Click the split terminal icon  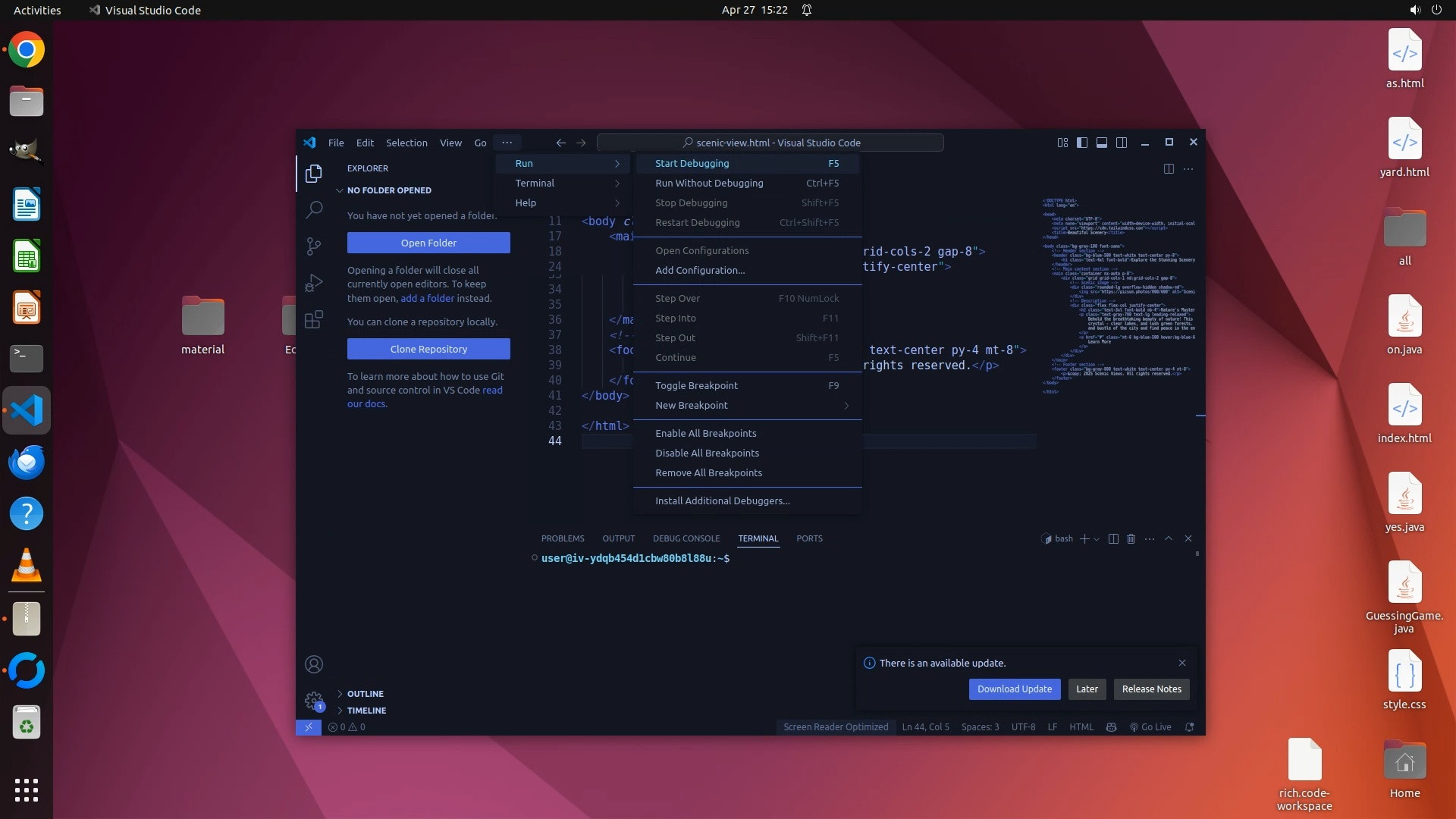pos(1113,538)
